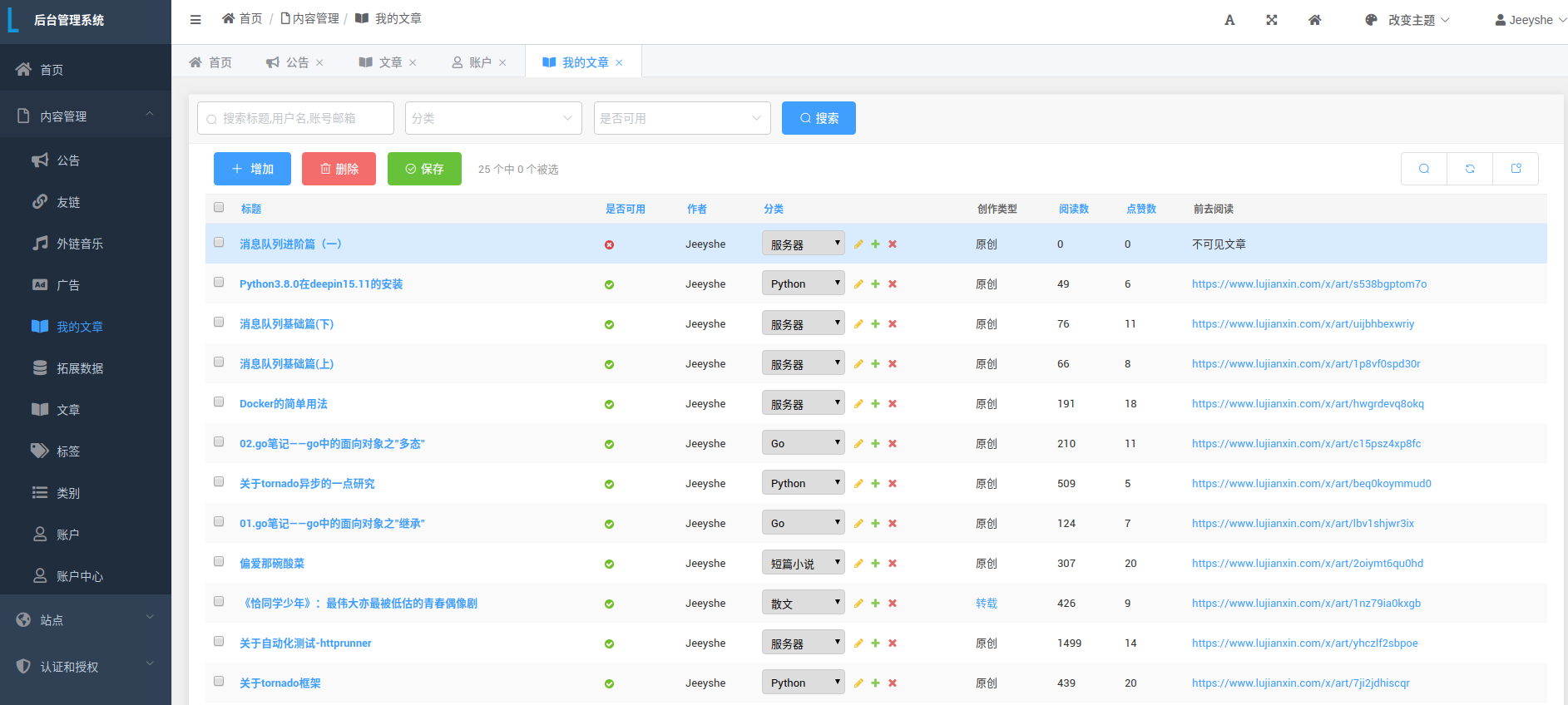
Task: Toggle the hamburger sidebar menu icon
Action: coord(195,20)
